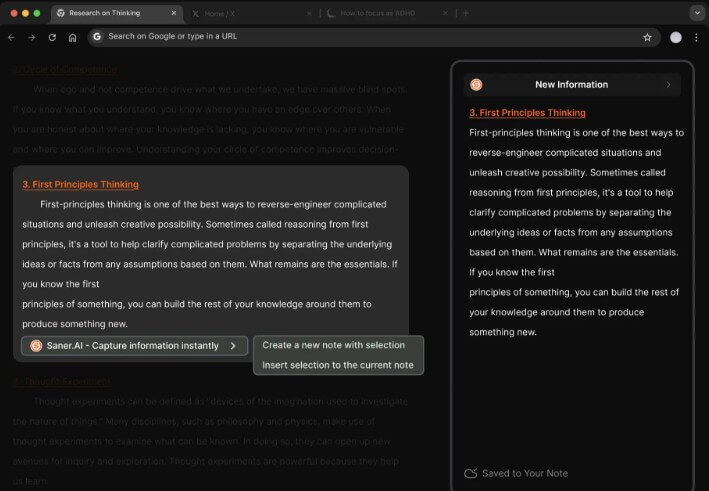Open 3. First Principles Thinking link in note panel
Viewport: 709px width, 491px height.
(x=527, y=113)
